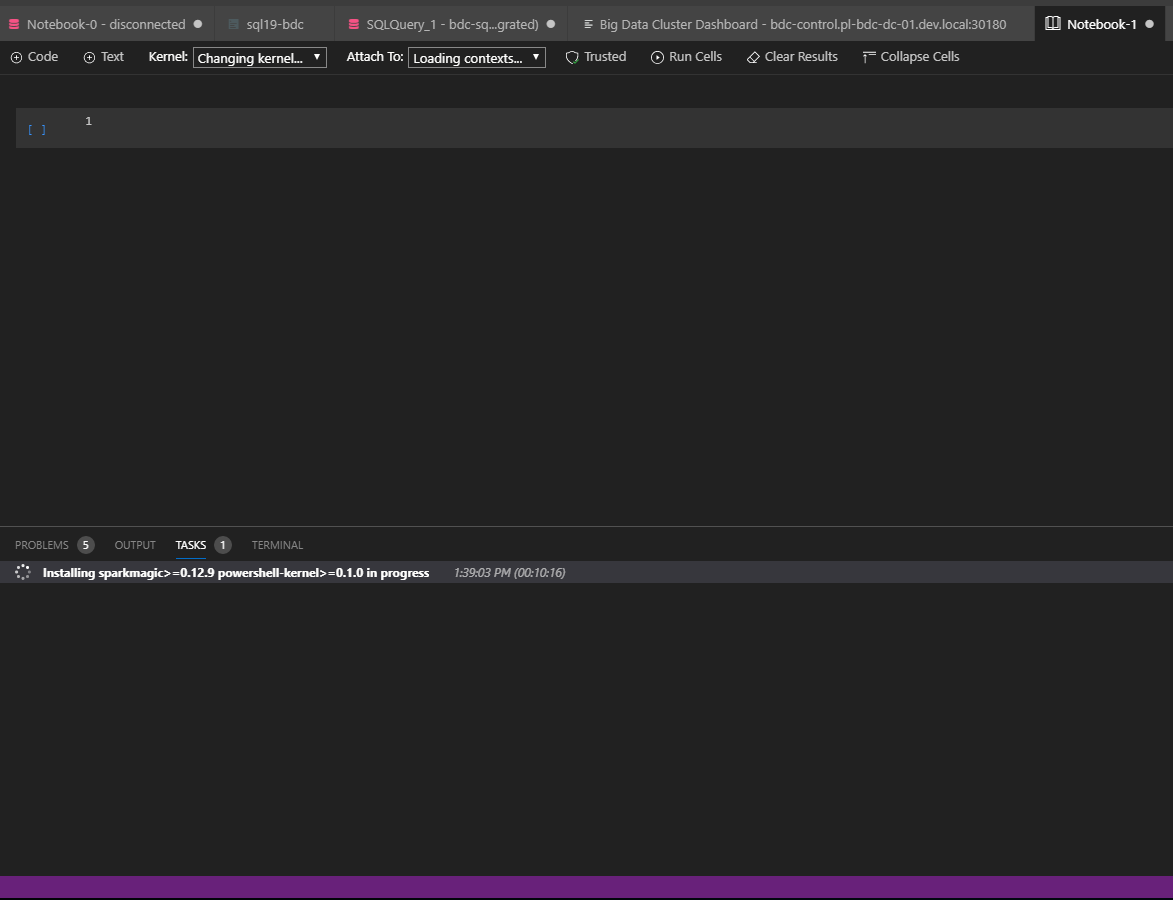Run all notebook cells
Image resolution: width=1173 pixels, height=900 pixels.
(686, 57)
